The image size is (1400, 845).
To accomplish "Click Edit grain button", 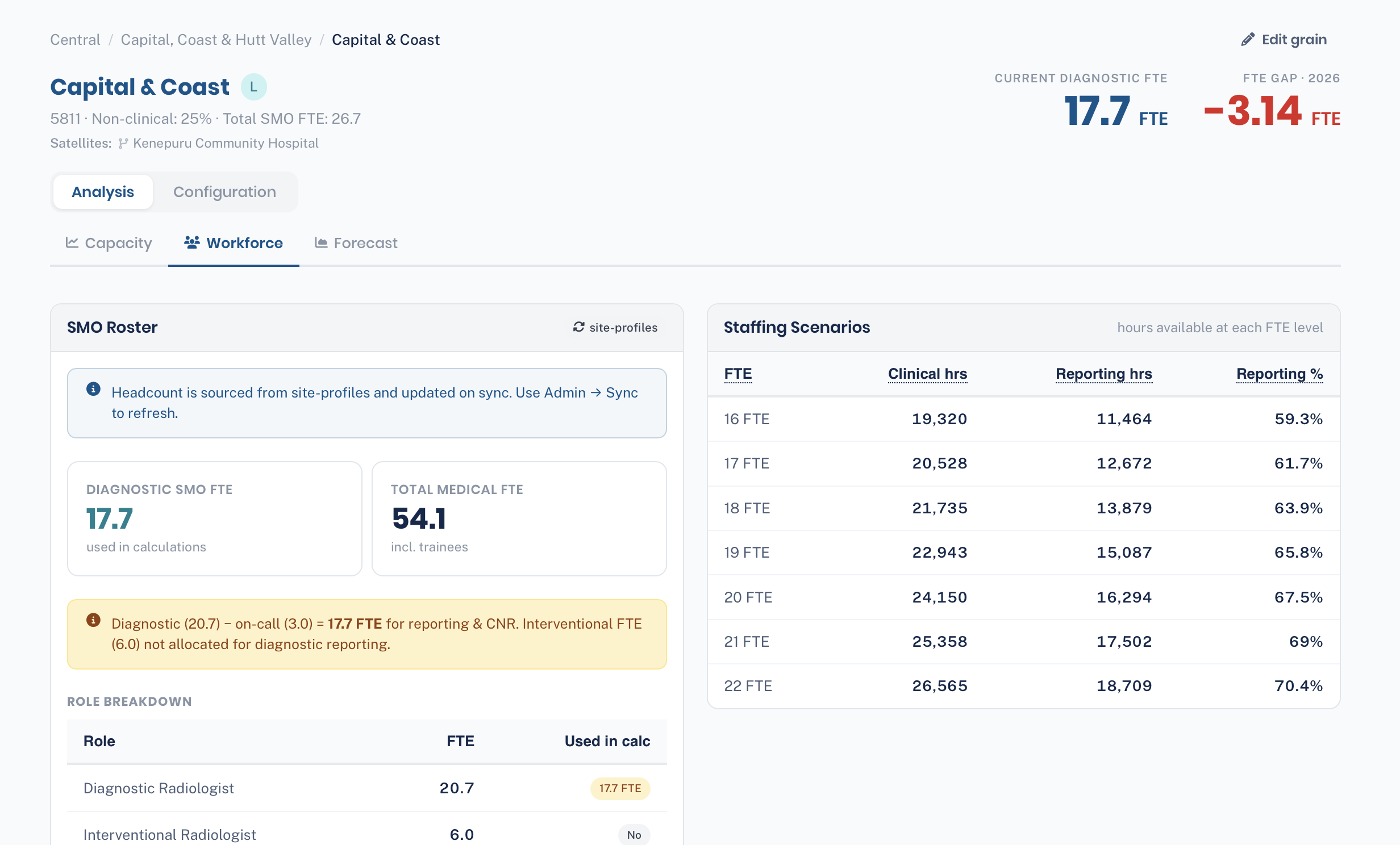I will pos(1284,40).
